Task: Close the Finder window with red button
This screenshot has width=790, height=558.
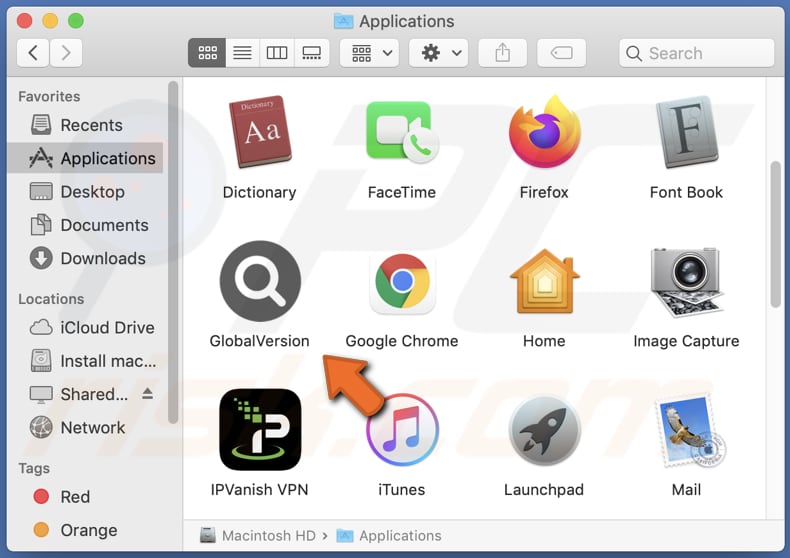Action: pos(24,21)
